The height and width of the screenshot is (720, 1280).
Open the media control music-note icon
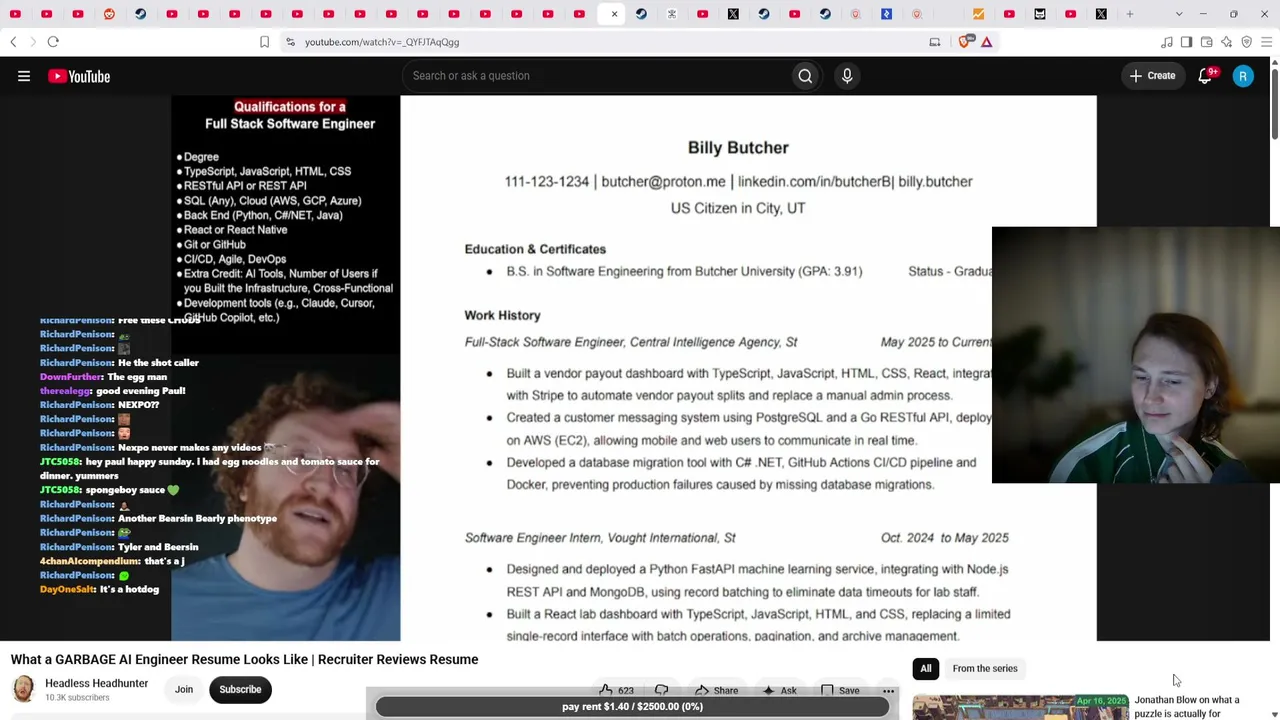pos(1167,42)
